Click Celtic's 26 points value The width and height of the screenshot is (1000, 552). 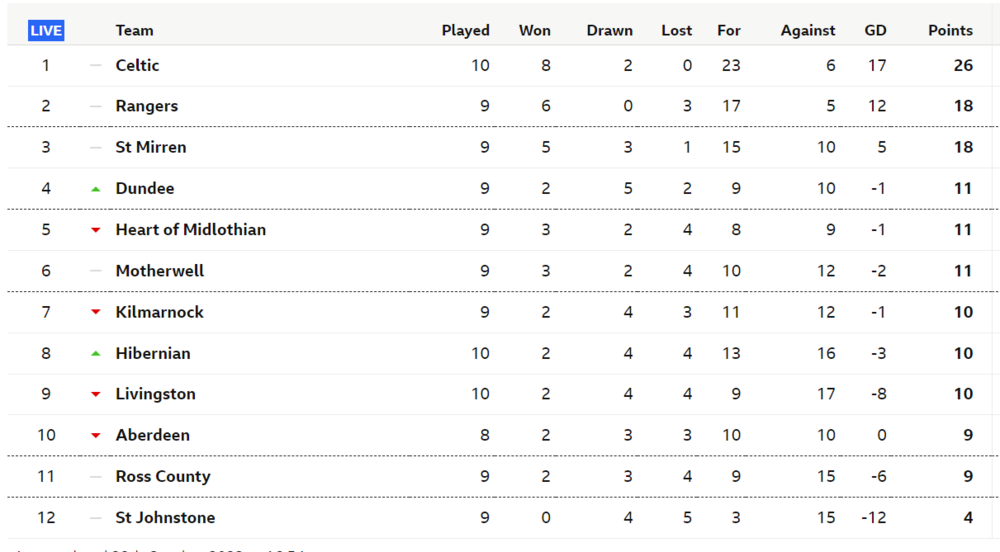tap(963, 65)
